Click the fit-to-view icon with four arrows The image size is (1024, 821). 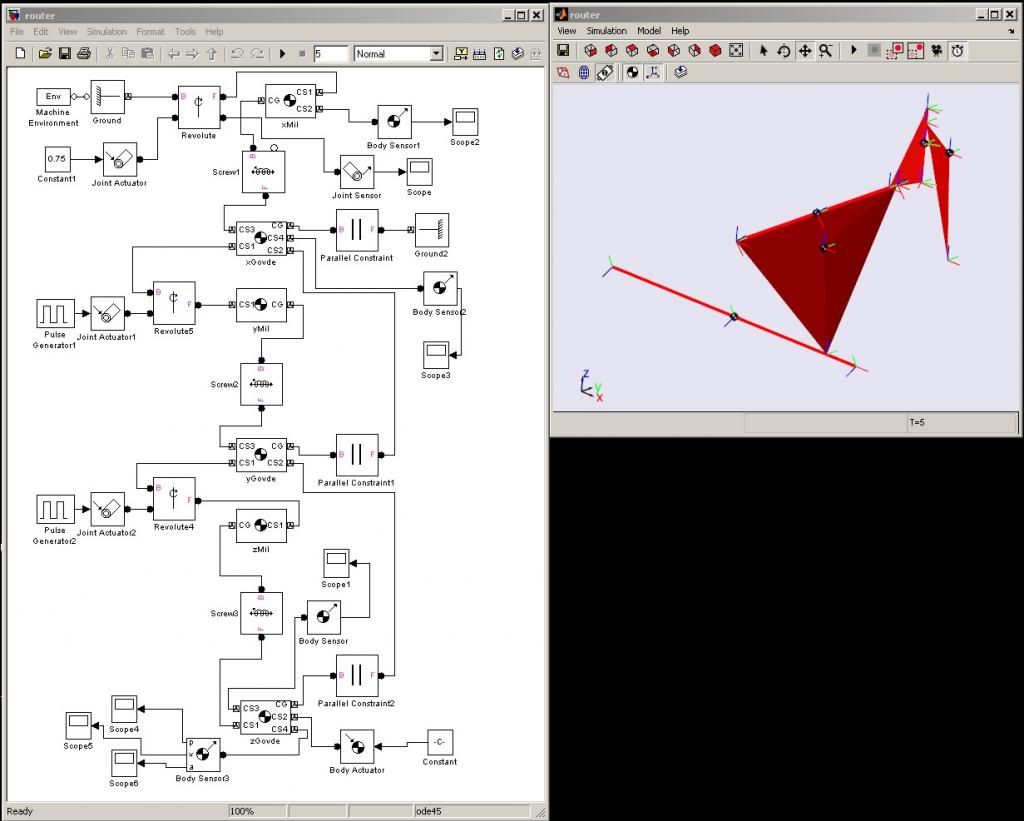[x=736, y=50]
